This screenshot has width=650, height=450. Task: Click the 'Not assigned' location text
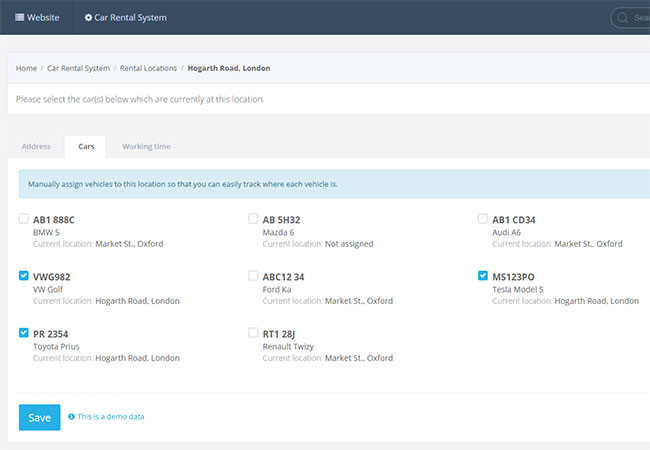[x=349, y=244]
